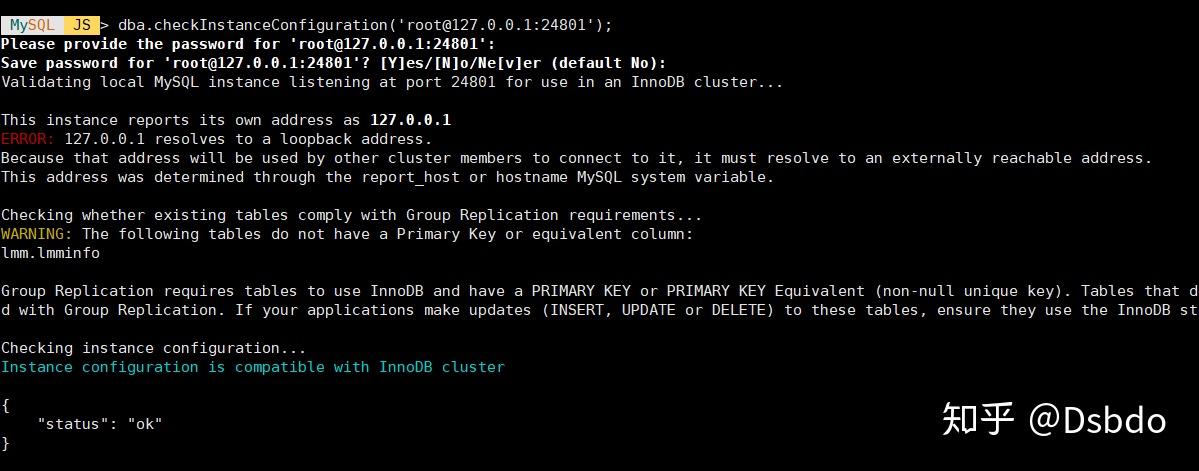Click the Group Replication requires tables paragraph
The image size is (1199, 471).
(x=600, y=300)
